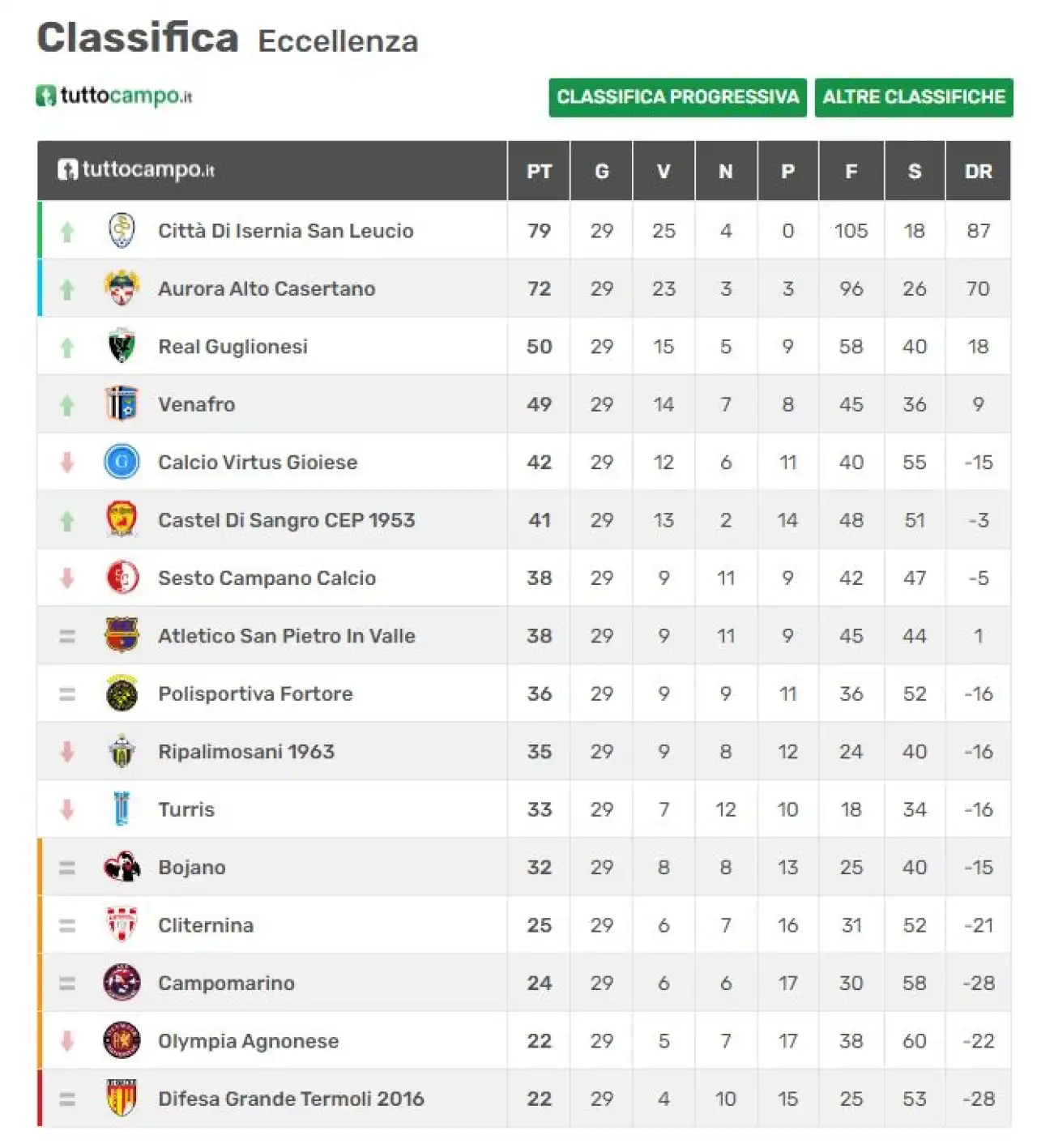The image size is (1037, 1148).
Task: Click the tuttocampo.it logo under the title
Action: click(114, 96)
